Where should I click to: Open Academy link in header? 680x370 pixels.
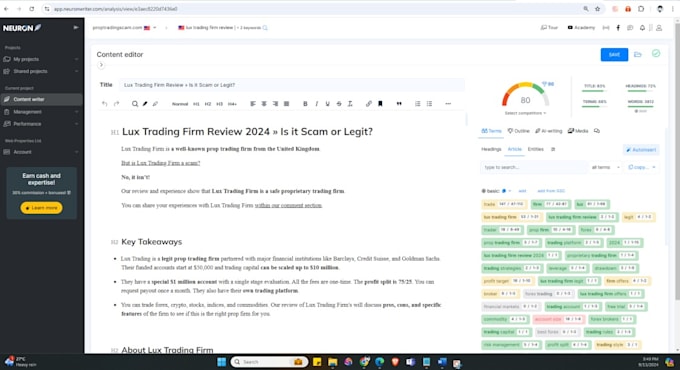click(581, 28)
